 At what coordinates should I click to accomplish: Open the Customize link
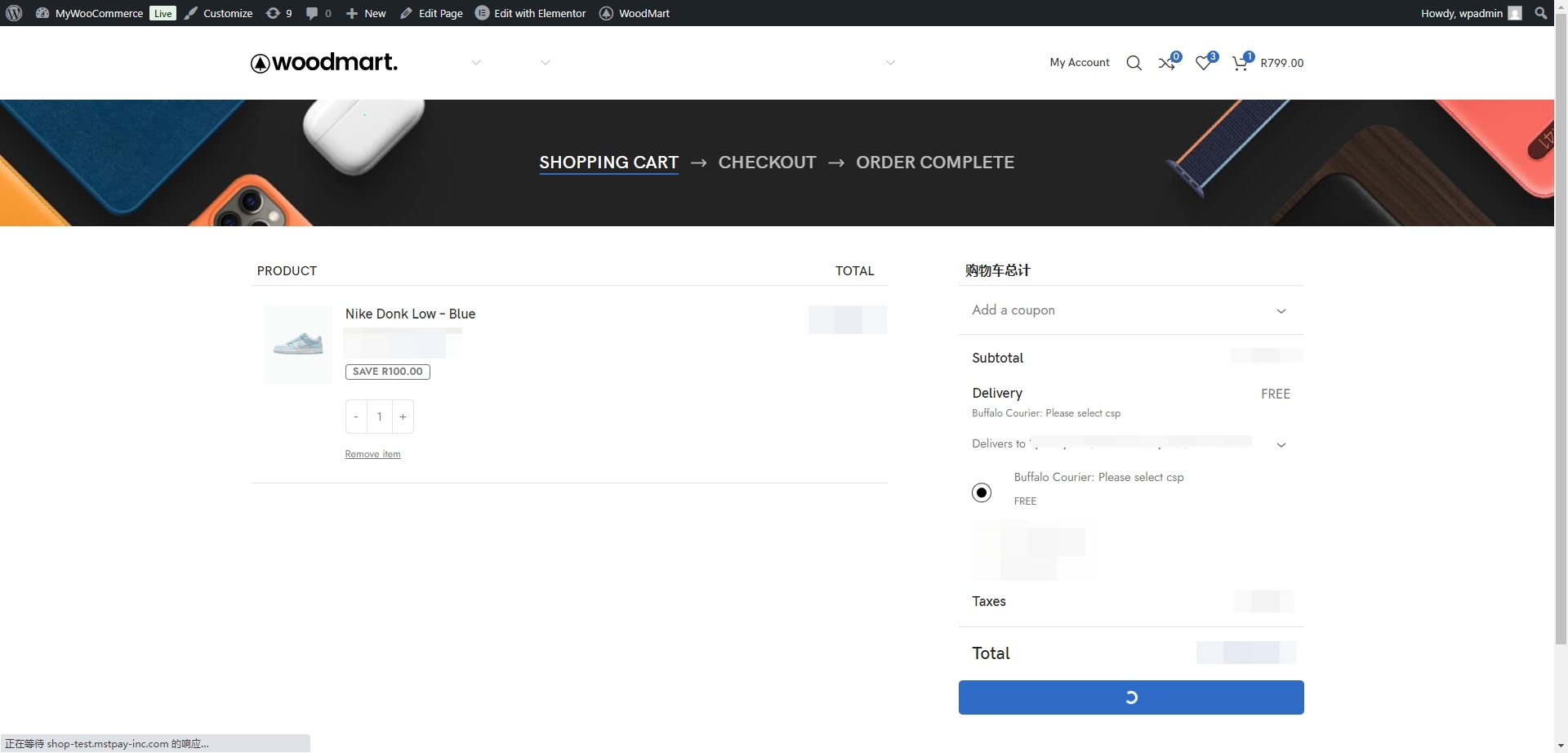pyautogui.click(x=218, y=13)
